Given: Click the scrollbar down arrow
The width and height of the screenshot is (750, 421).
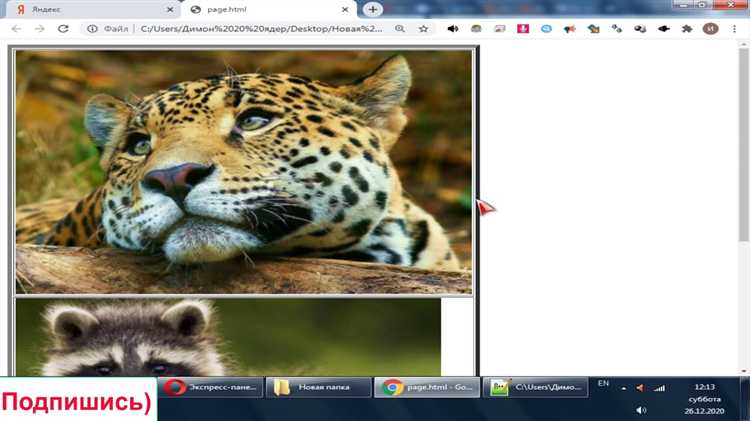Looking at the screenshot, I should point(743,371).
